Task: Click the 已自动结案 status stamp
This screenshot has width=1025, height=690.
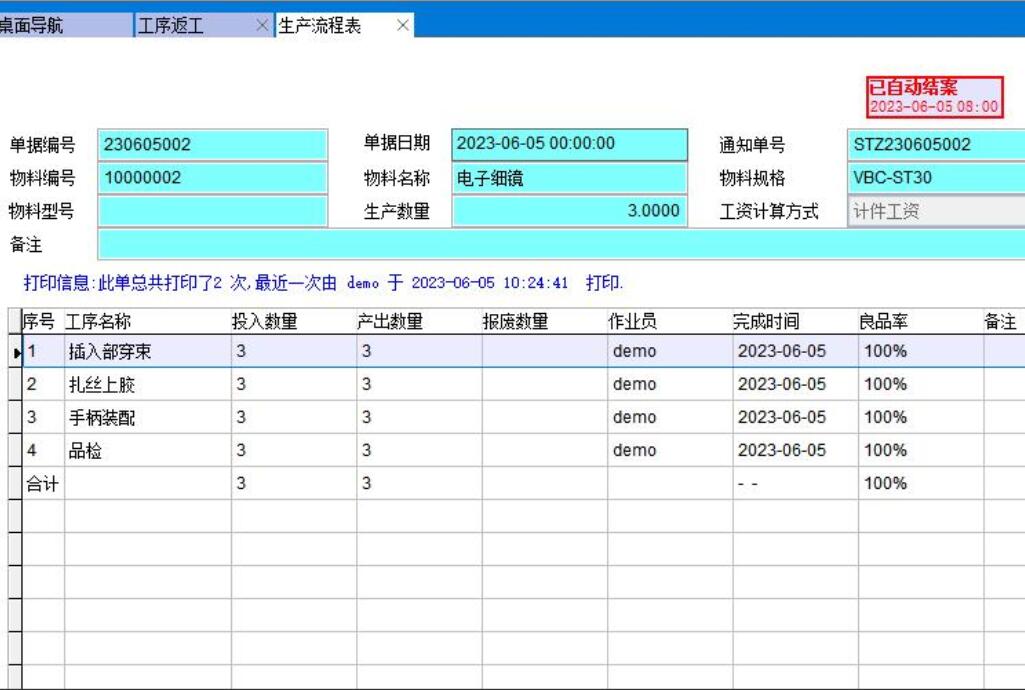Action: tap(934, 97)
